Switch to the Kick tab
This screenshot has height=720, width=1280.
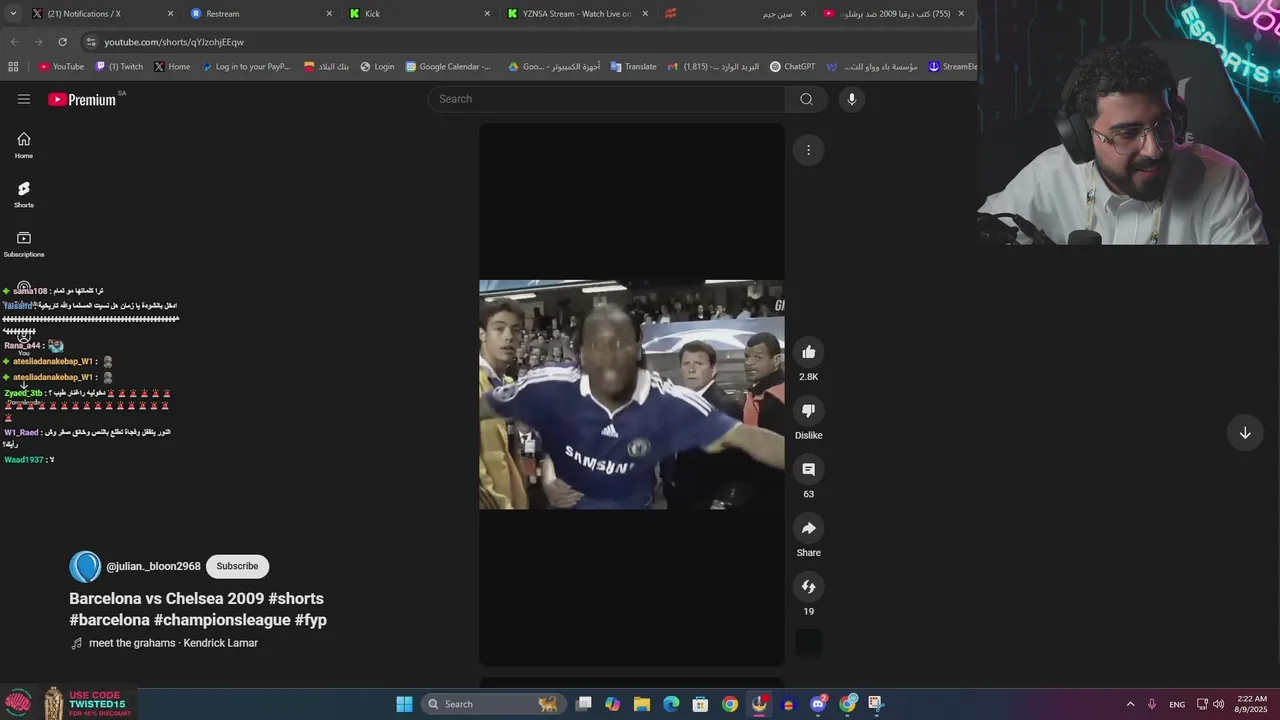coord(420,14)
